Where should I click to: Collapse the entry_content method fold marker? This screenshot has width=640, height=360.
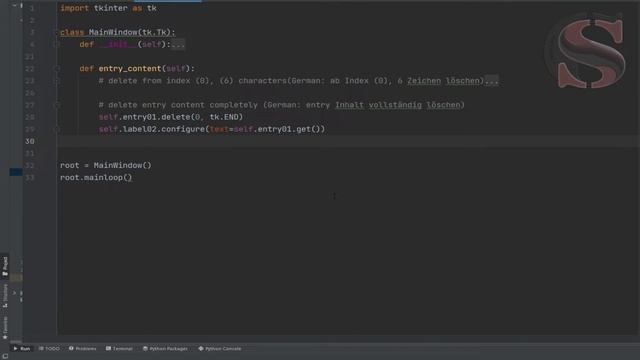(x=57, y=69)
